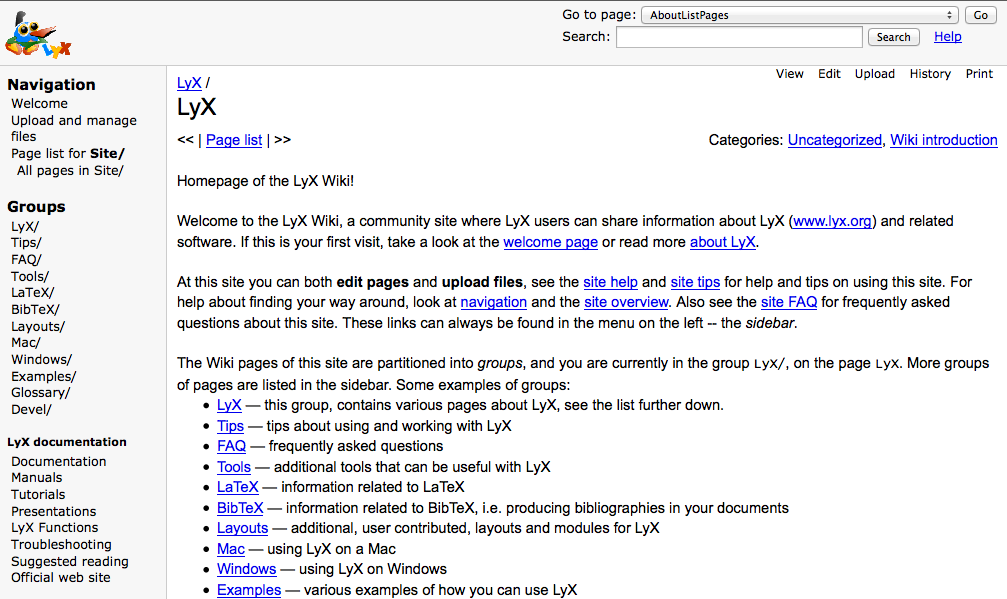1007x599 pixels.
Task: Select Layouts/ group in sidebar
Action: point(38,326)
